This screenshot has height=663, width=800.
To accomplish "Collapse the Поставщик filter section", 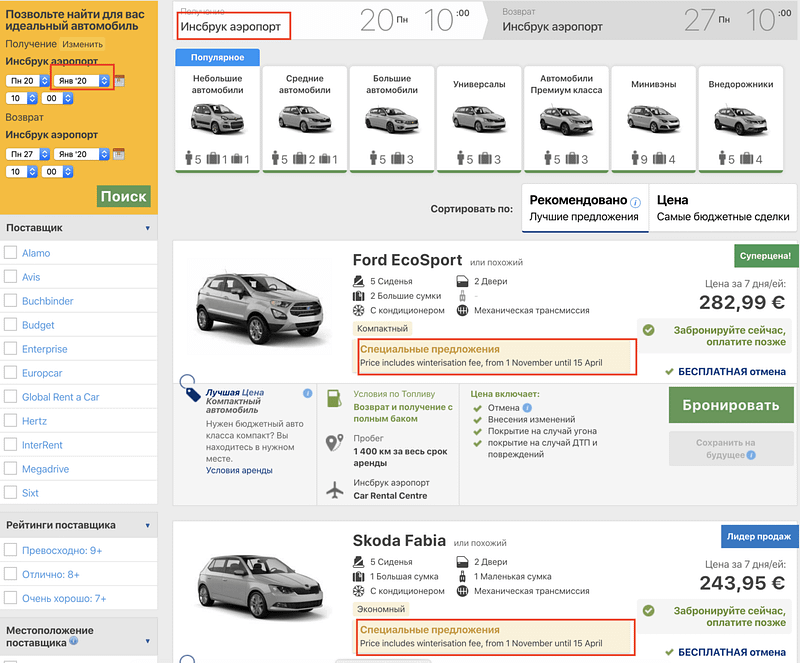I will (x=147, y=228).
